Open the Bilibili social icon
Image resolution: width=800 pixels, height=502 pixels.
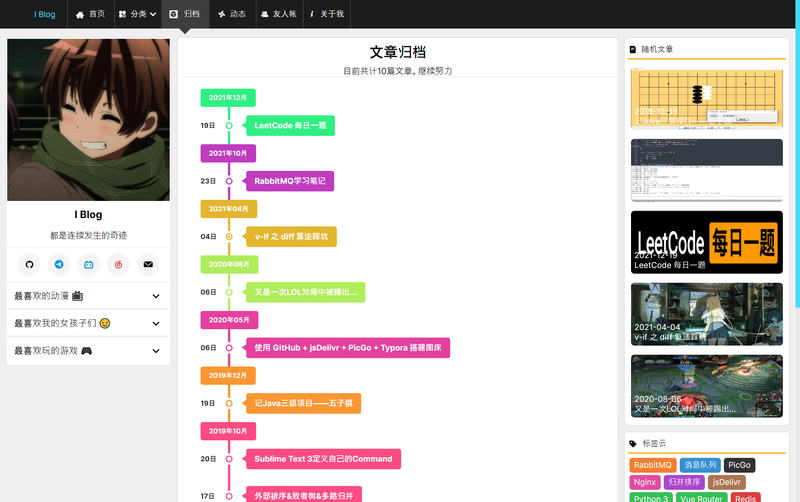tap(89, 264)
